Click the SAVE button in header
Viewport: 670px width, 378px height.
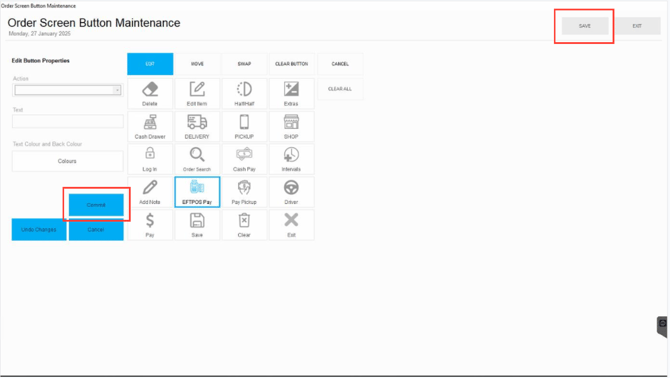pos(585,26)
